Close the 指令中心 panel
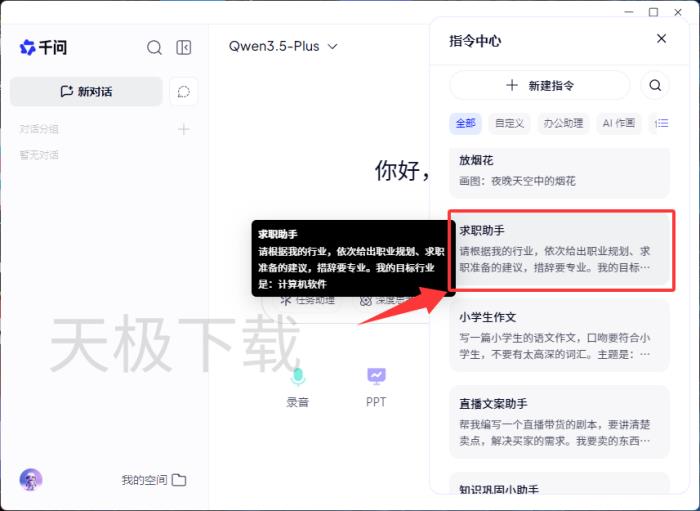The image size is (700, 511). [661, 39]
